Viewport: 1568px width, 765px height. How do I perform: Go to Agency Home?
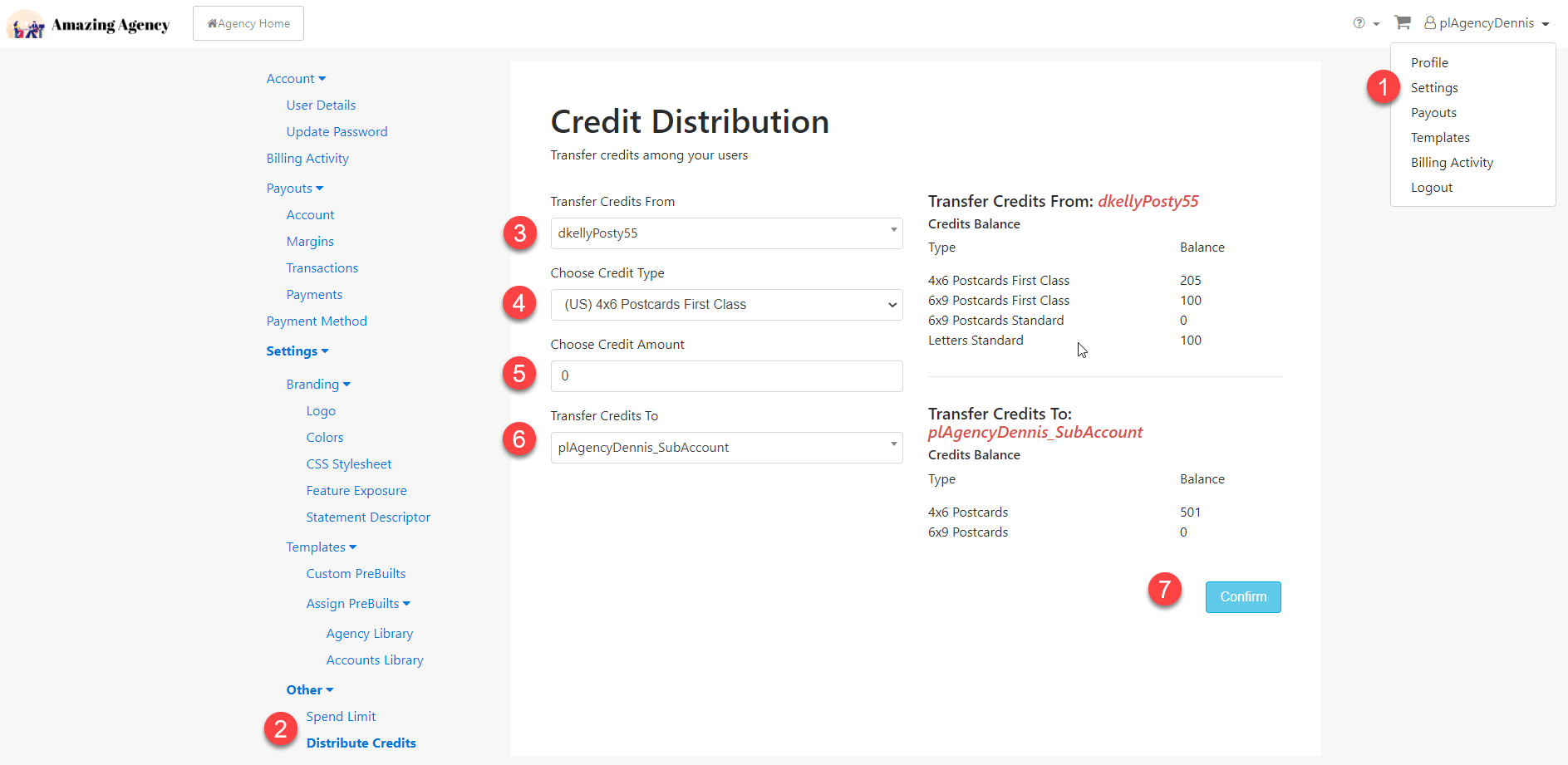coord(248,23)
